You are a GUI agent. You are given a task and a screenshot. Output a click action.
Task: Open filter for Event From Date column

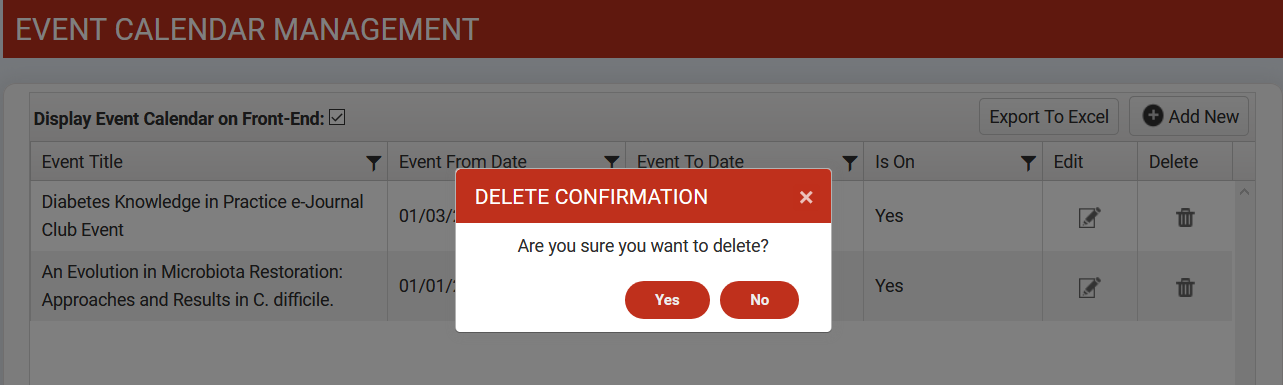(611, 162)
